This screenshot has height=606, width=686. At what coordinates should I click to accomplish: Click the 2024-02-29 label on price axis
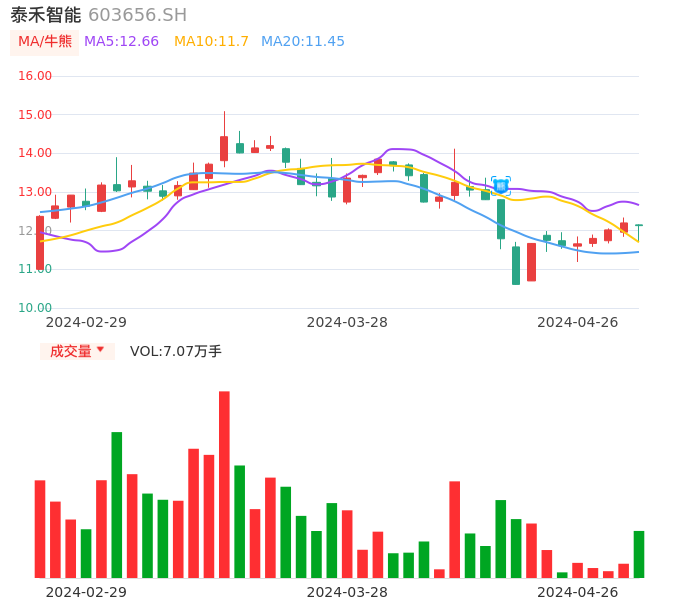tap(86, 322)
